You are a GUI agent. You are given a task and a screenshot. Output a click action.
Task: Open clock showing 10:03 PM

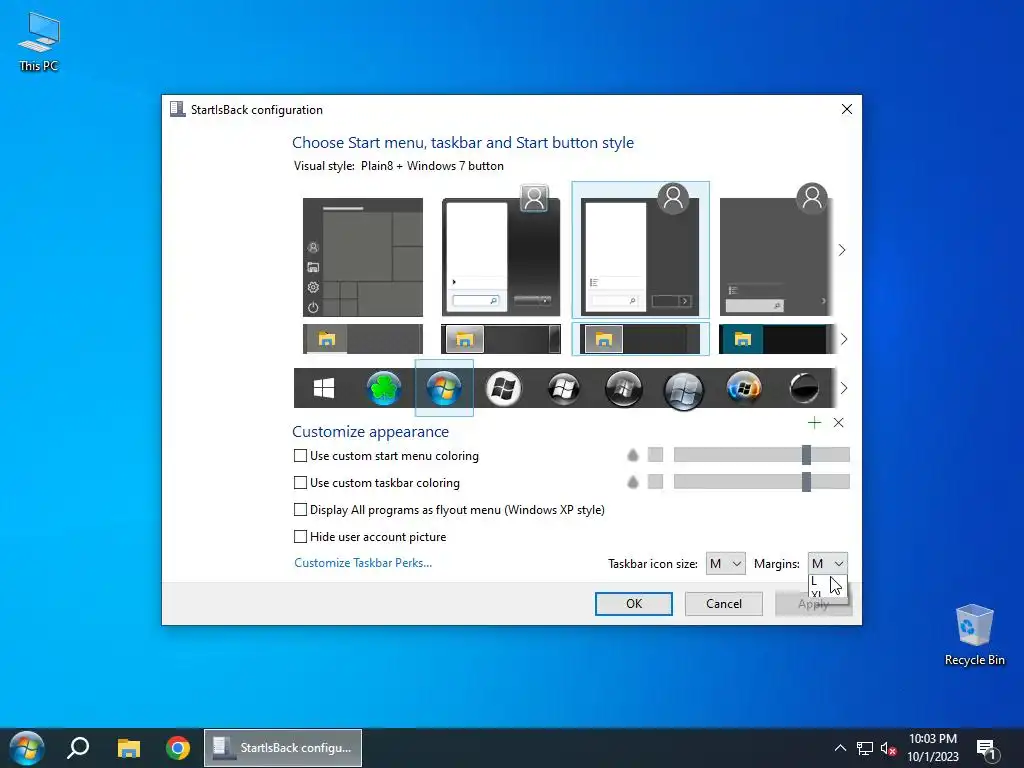tap(933, 748)
